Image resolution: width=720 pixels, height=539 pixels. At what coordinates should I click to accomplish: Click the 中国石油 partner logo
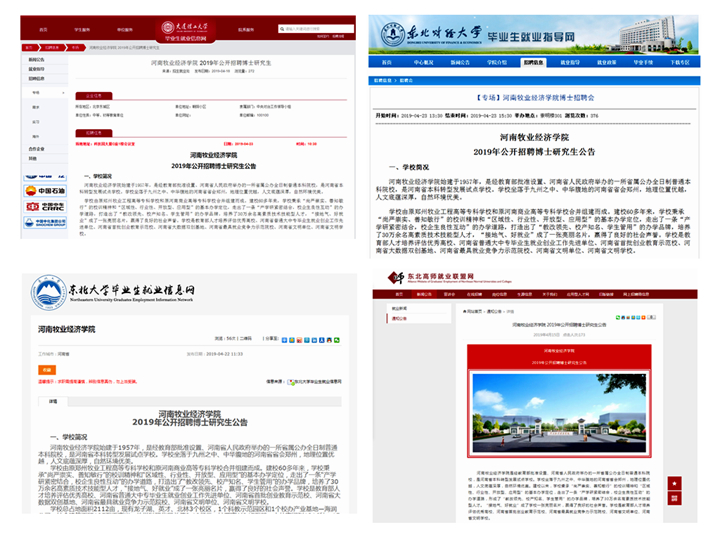[45, 191]
